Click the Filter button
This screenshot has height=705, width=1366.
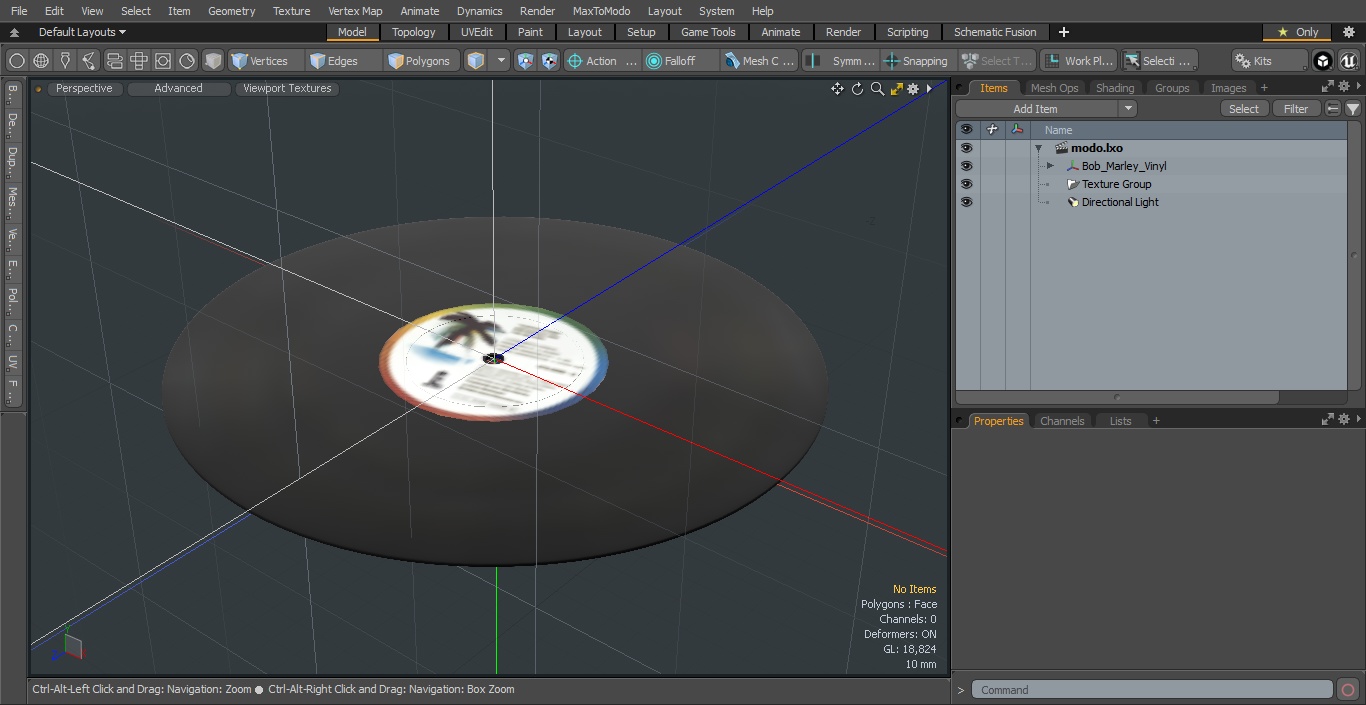point(1296,109)
